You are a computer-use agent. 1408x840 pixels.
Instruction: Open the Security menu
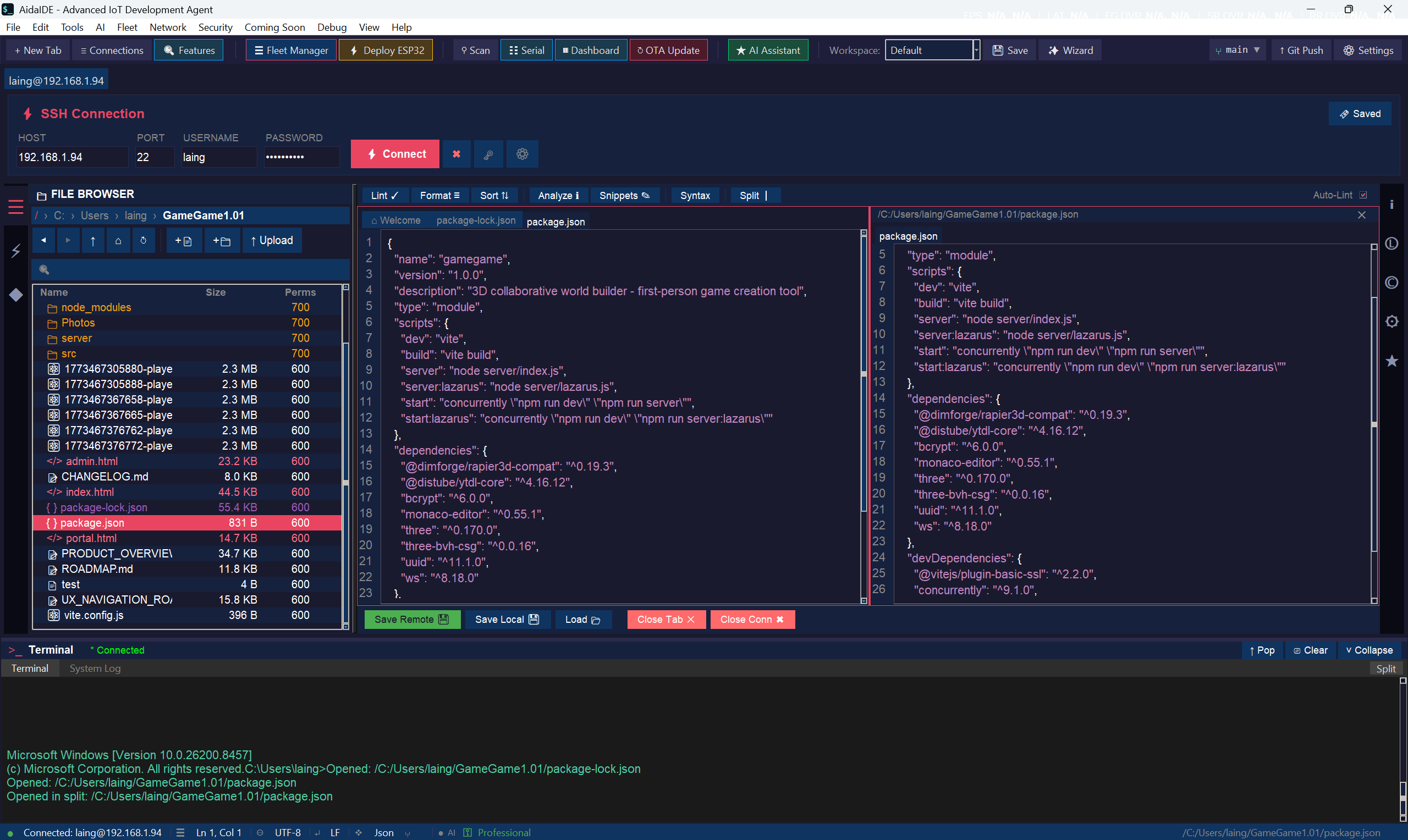click(x=215, y=27)
